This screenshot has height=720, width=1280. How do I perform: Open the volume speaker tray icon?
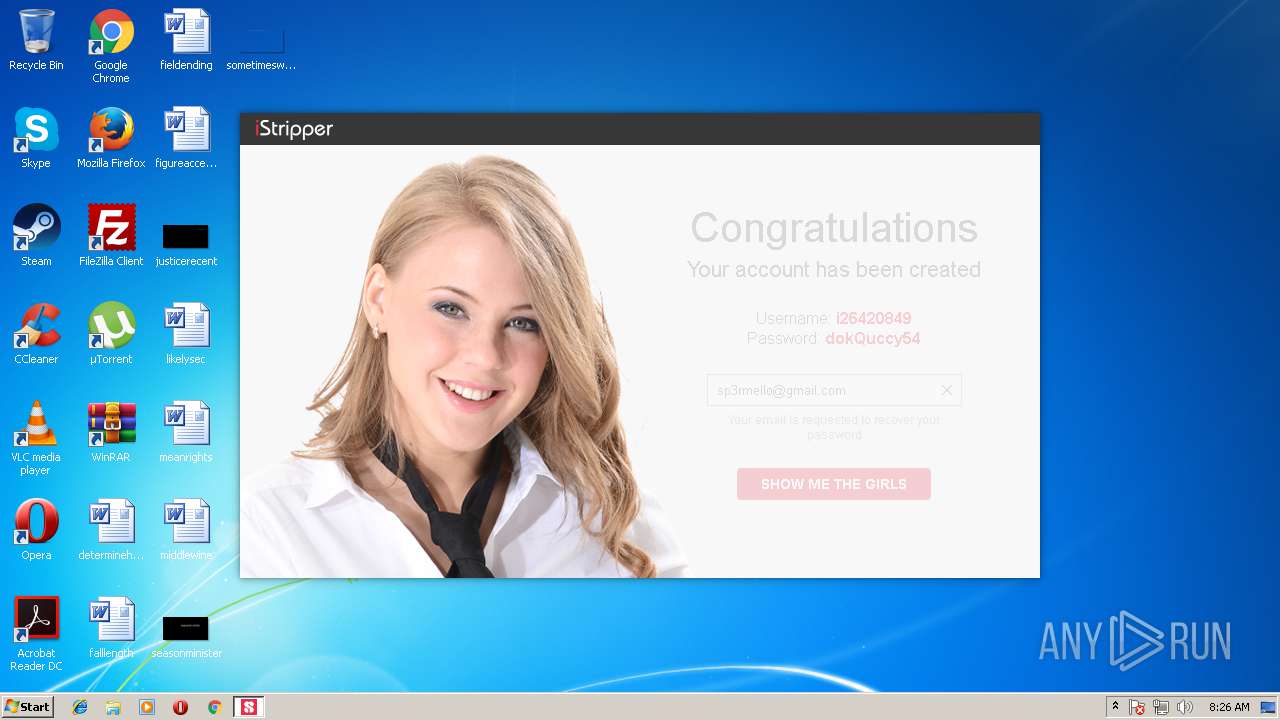click(x=1185, y=707)
